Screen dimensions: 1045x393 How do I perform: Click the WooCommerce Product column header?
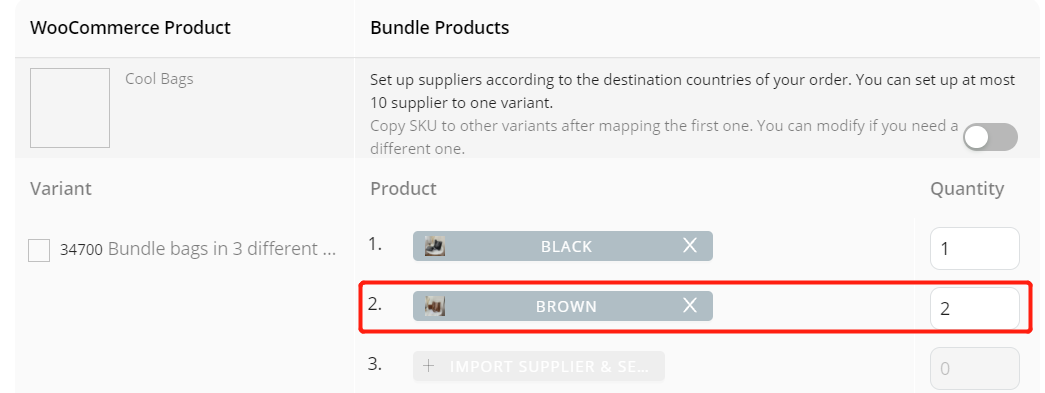(x=131, y=28)
